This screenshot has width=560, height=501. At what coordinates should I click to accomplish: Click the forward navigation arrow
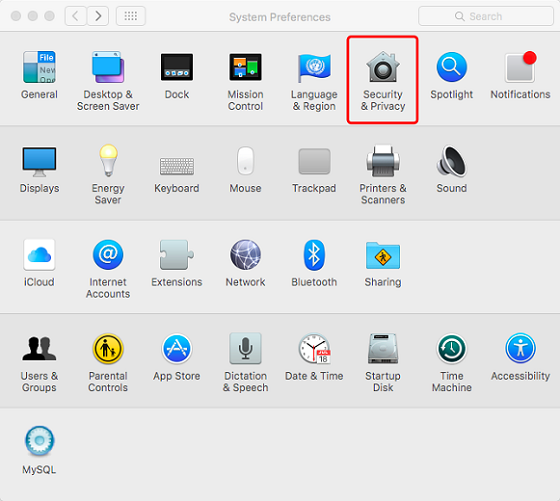pos(98,16)
